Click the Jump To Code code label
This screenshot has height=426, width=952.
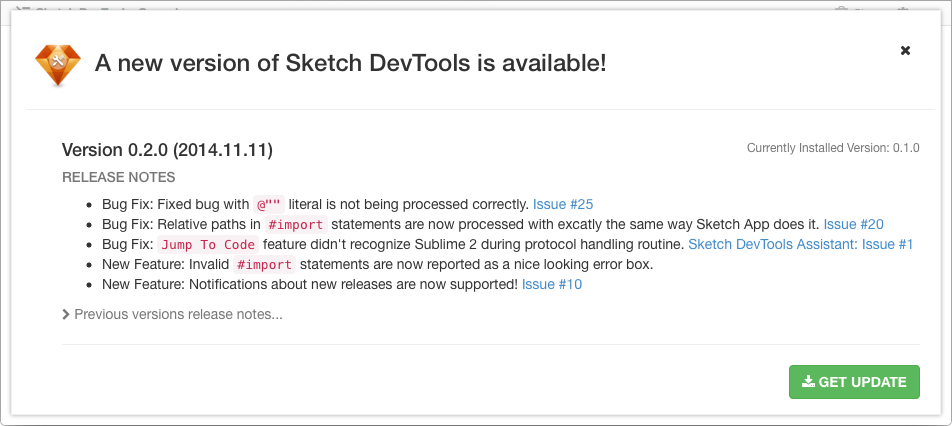tap(208, 244)
